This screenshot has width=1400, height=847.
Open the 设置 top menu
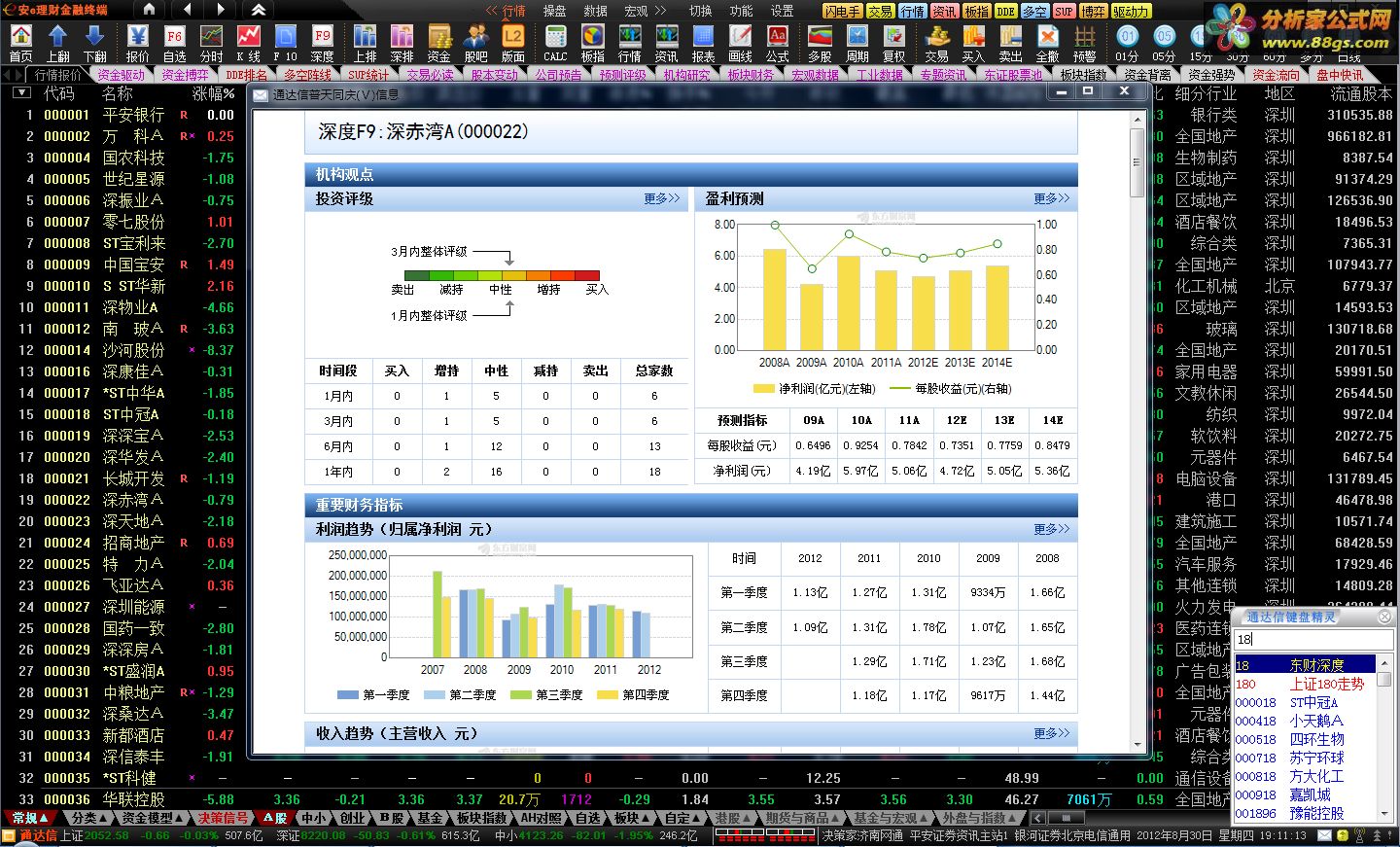782,11
